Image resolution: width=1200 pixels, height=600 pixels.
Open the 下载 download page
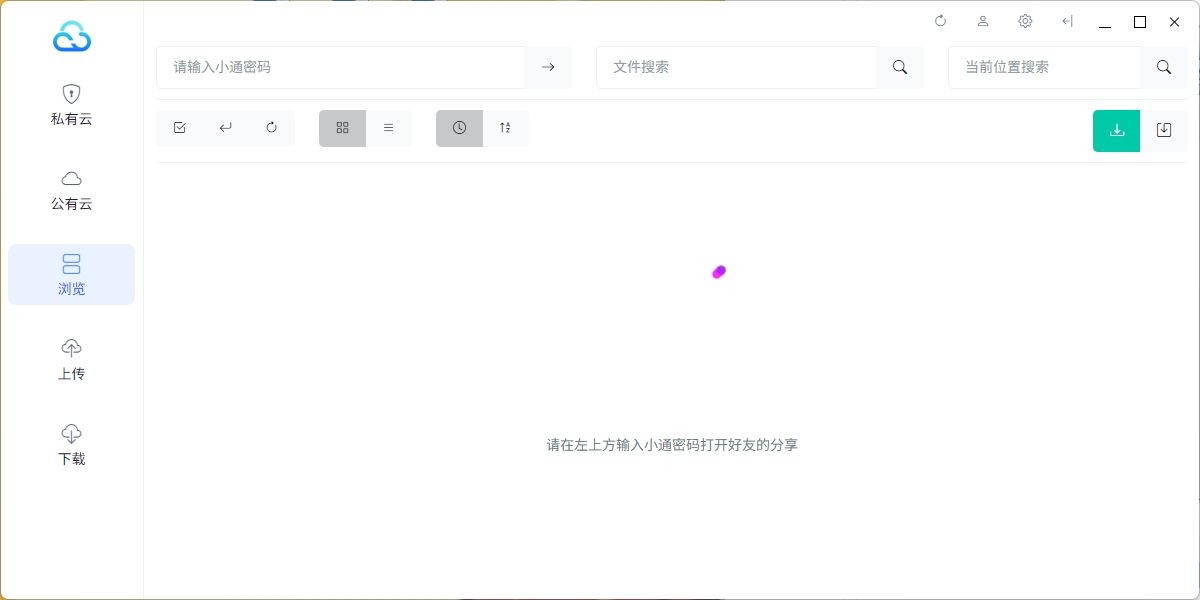point(71,445)
